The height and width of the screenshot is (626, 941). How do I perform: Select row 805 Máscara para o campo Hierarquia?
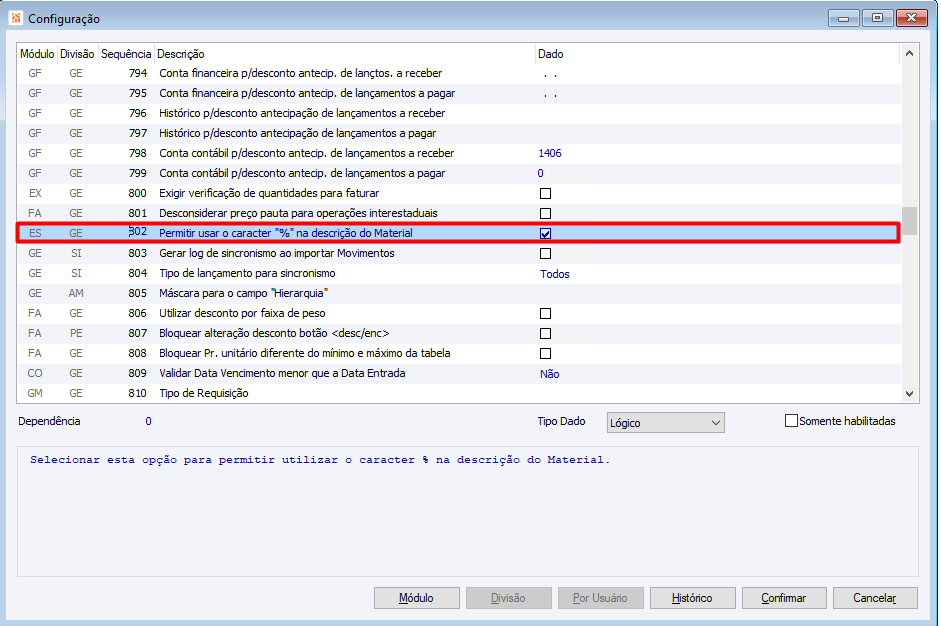459,293
